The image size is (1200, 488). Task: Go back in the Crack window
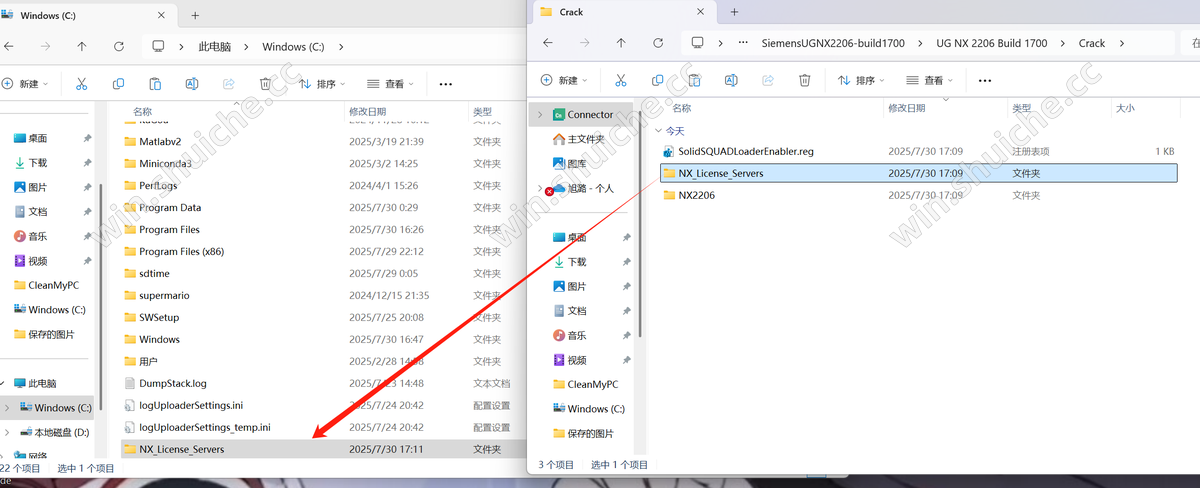[547, 43]
